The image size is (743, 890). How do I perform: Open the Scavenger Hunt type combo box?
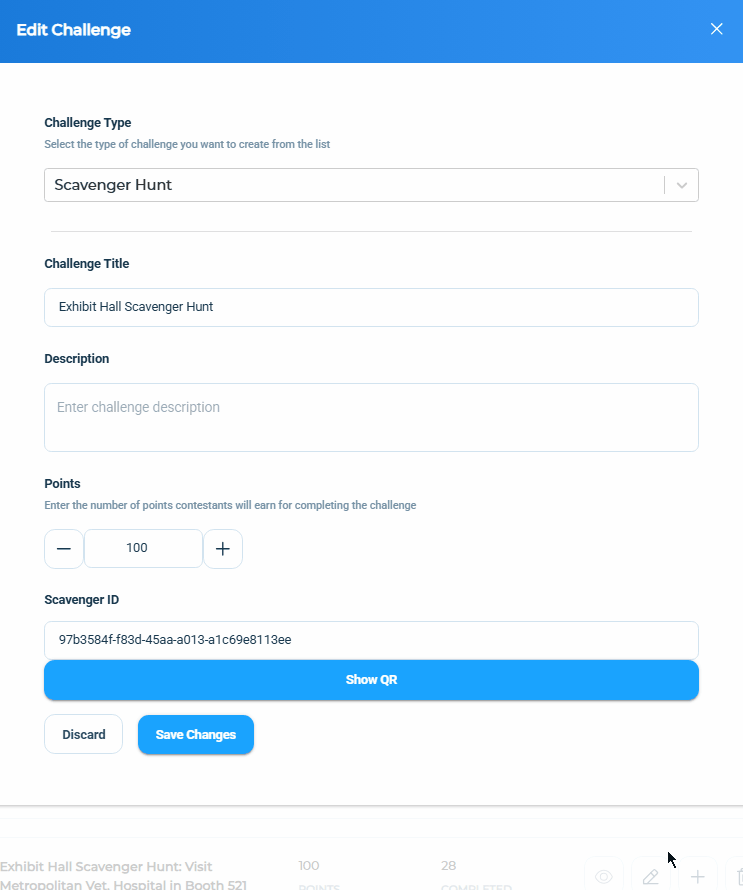[371, 185]
